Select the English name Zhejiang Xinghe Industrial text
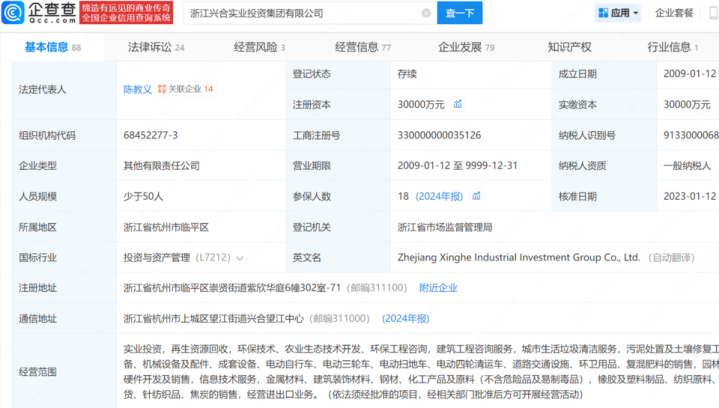The width and height of the screenshot is (719, 408). pyautogui.click(x=519, y=258)
